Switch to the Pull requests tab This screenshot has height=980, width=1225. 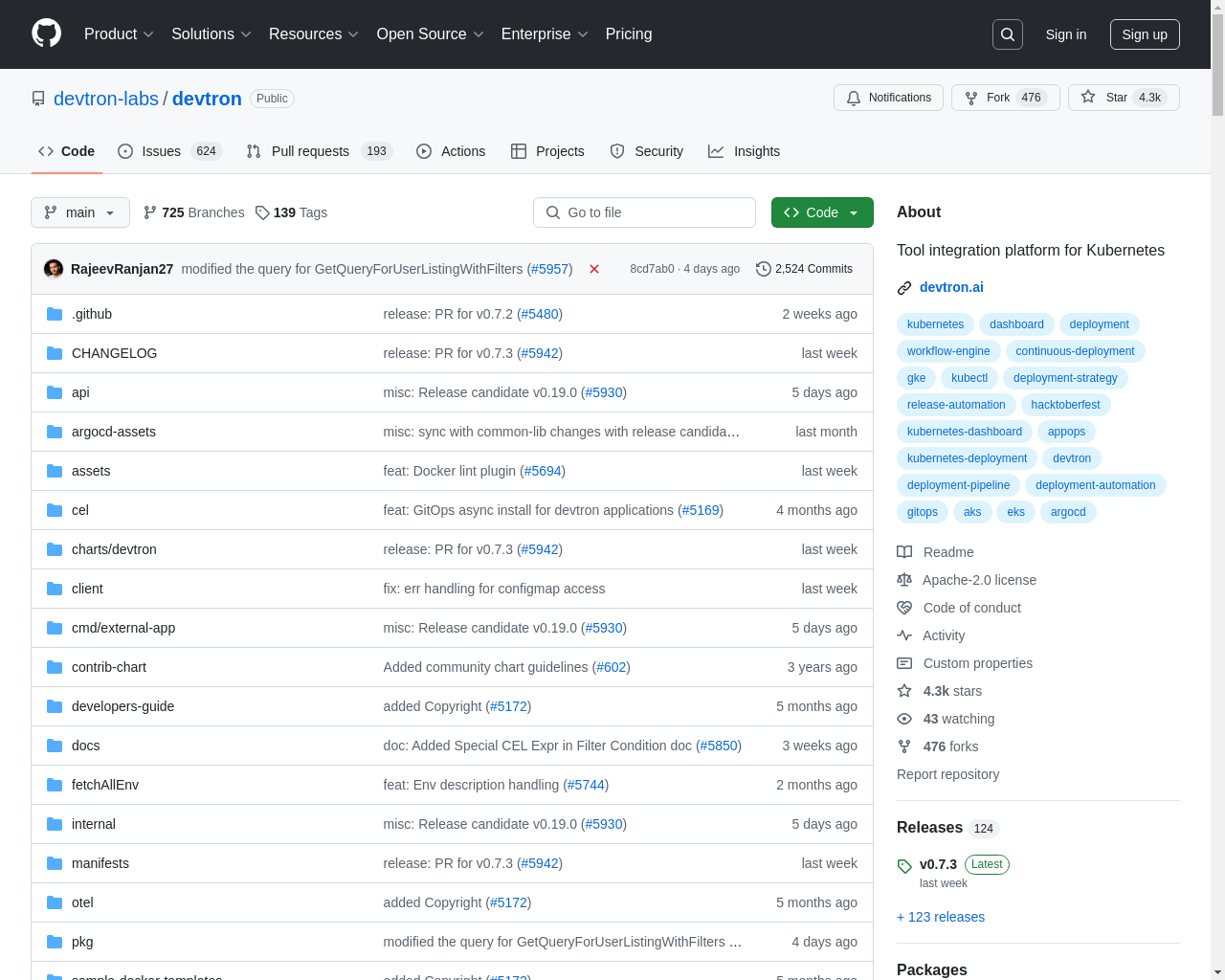click(x=319, y=151)
